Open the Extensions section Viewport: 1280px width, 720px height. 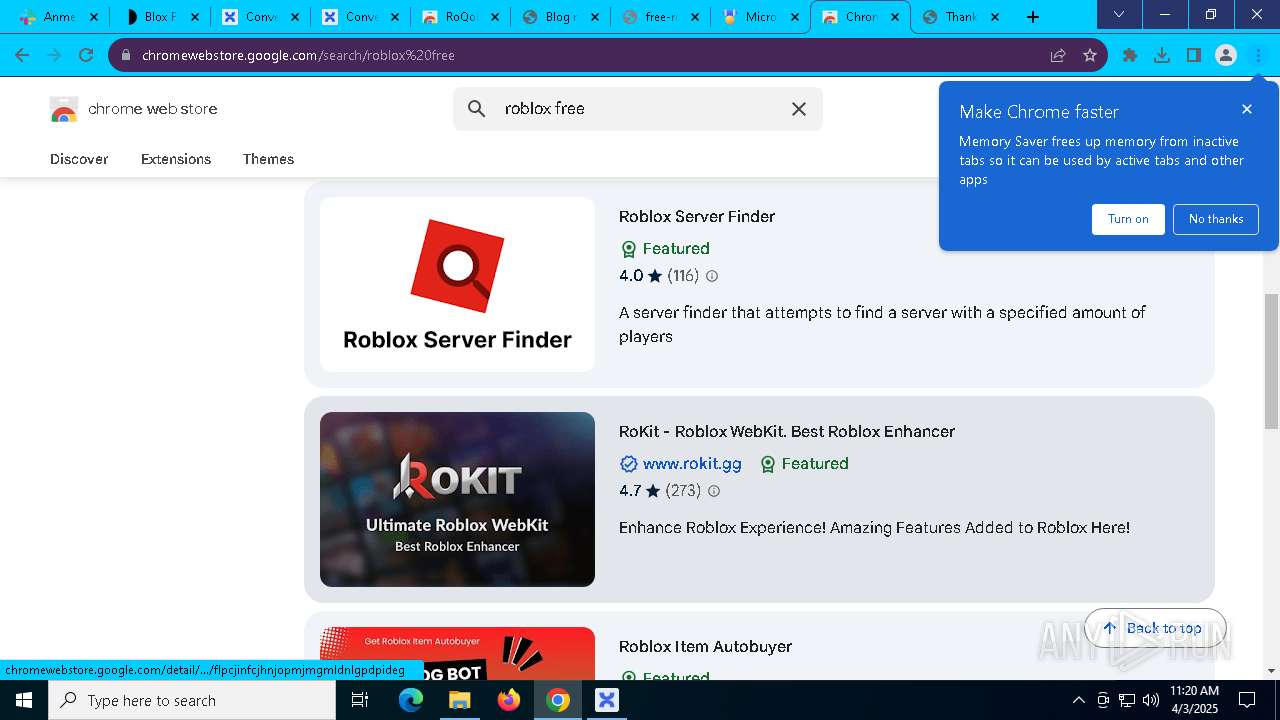pos(176,159)
